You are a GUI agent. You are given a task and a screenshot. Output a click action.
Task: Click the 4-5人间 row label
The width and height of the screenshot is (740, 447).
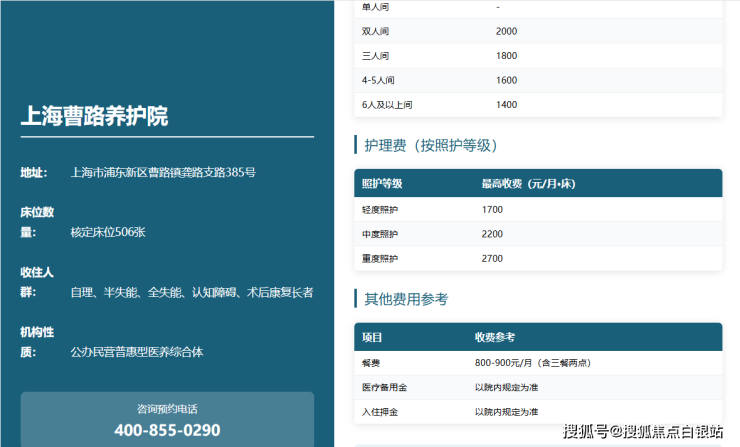click(378, 80)
